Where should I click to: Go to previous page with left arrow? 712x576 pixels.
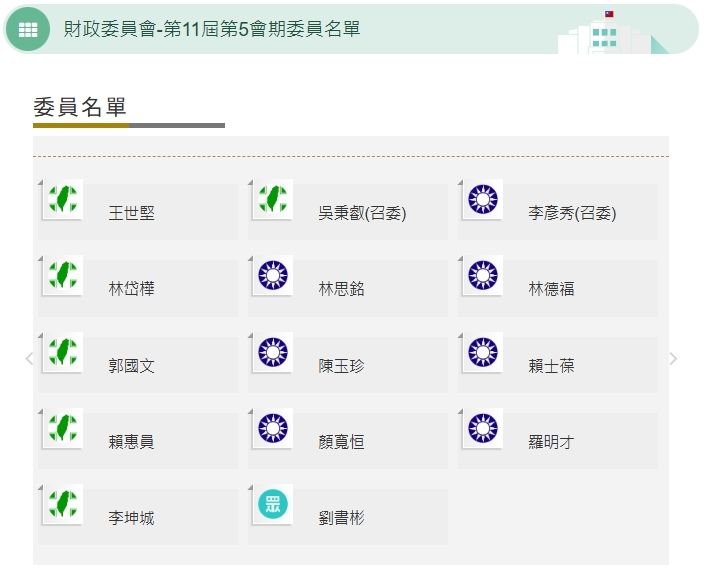29,358
